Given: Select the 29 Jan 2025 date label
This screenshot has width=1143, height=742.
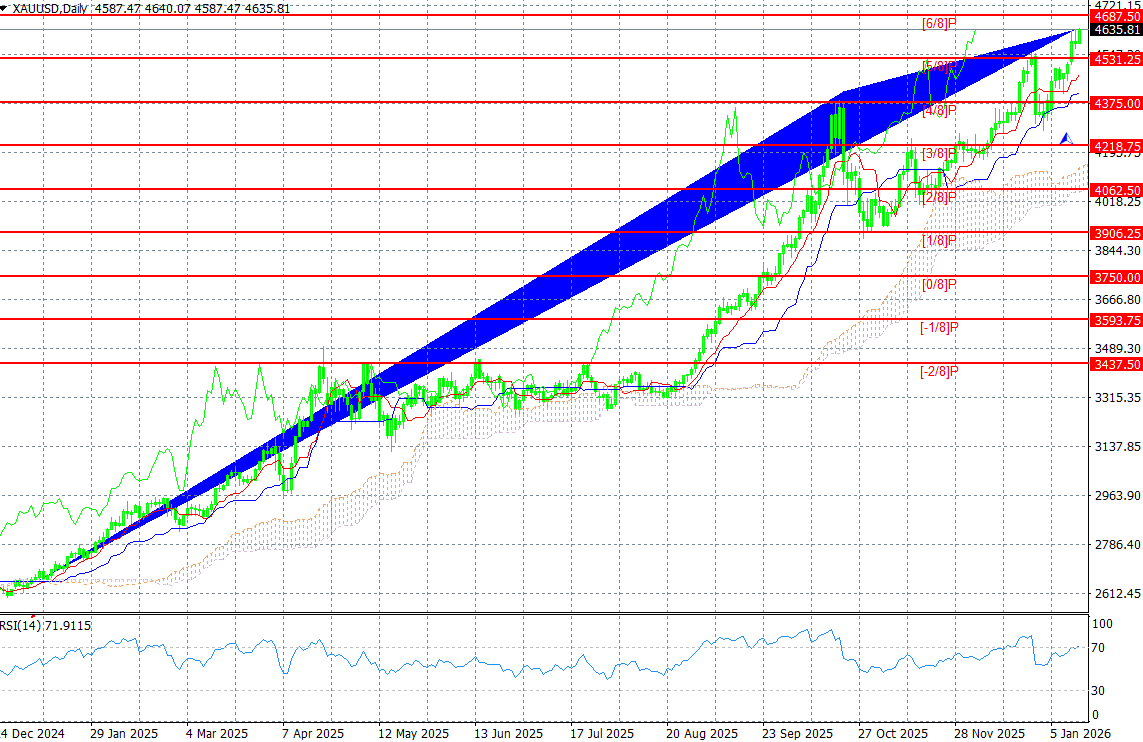Looking at the screenshot, I should click(124, 733).
